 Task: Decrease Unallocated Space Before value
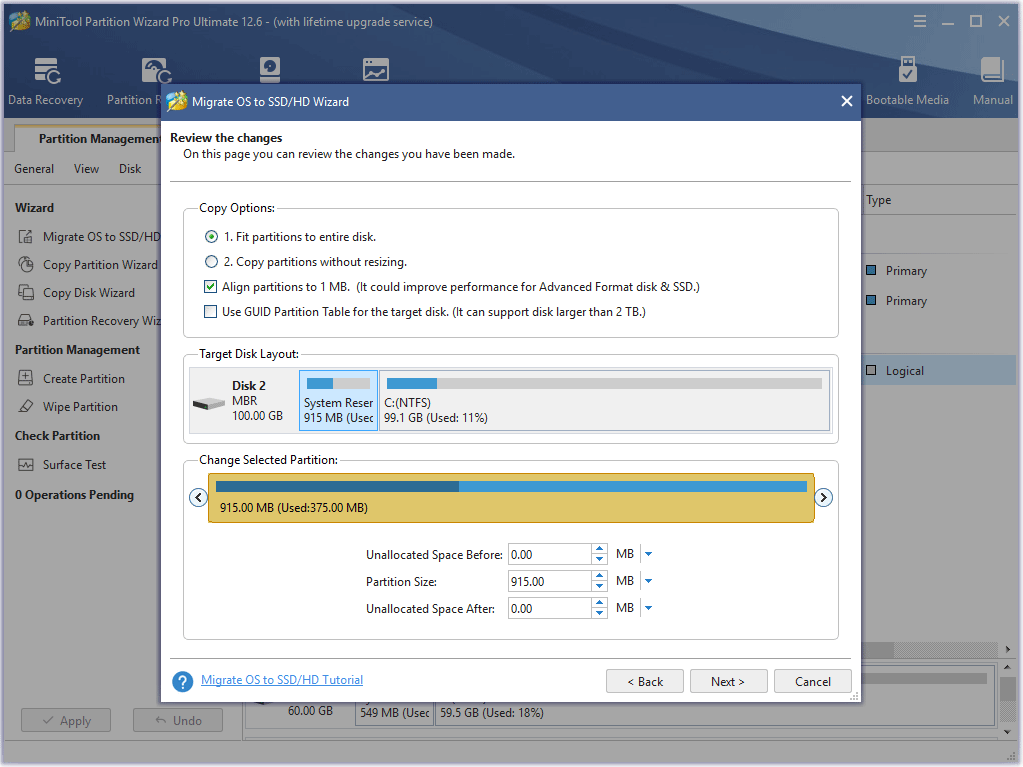(600, 560)
